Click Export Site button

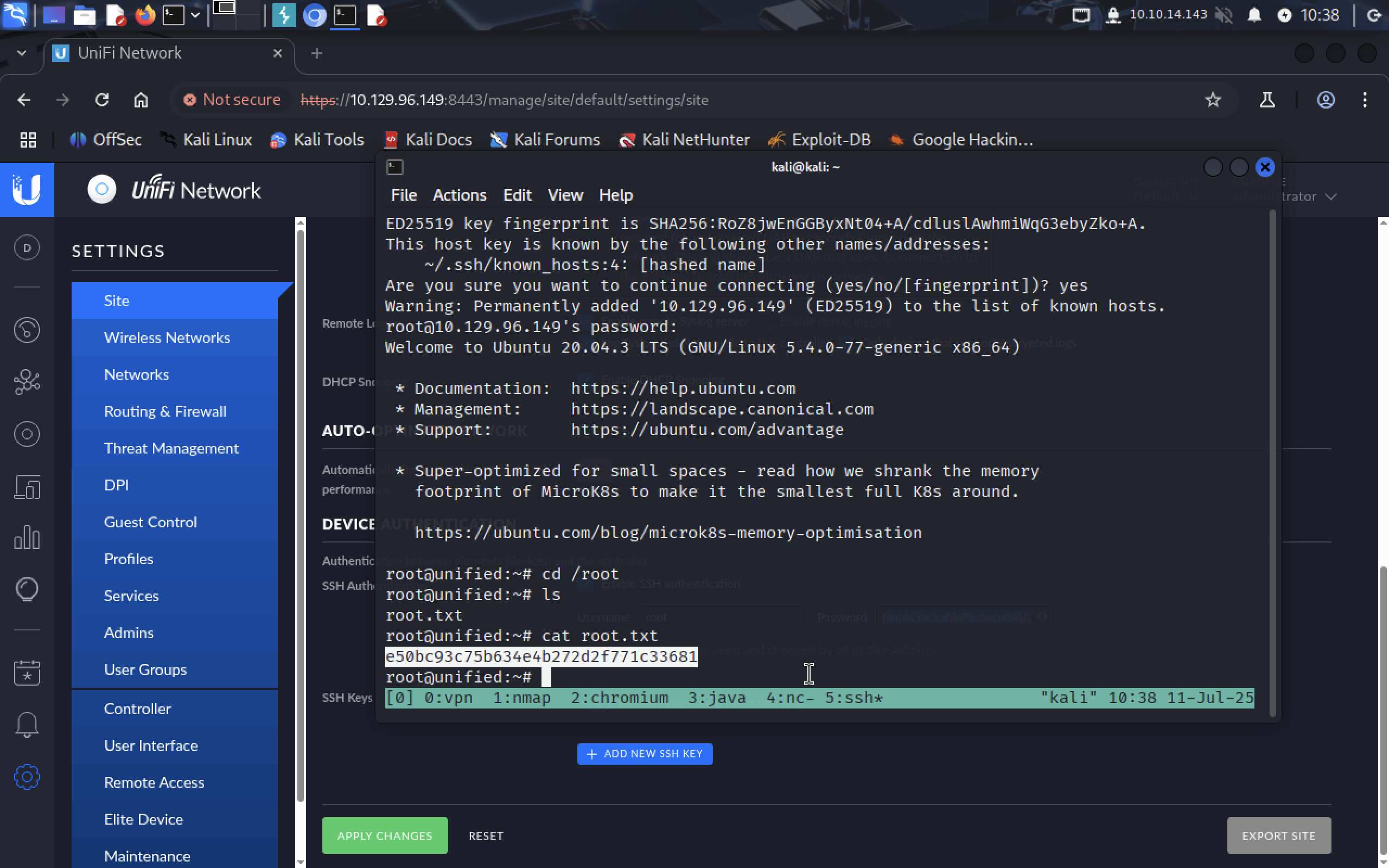[x=1279, y=835]
